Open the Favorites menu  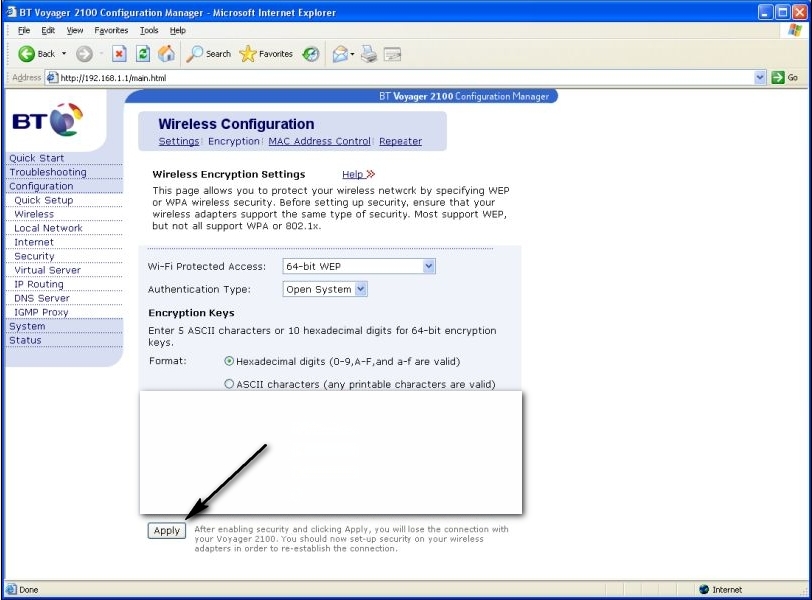[x=111, y=31]
